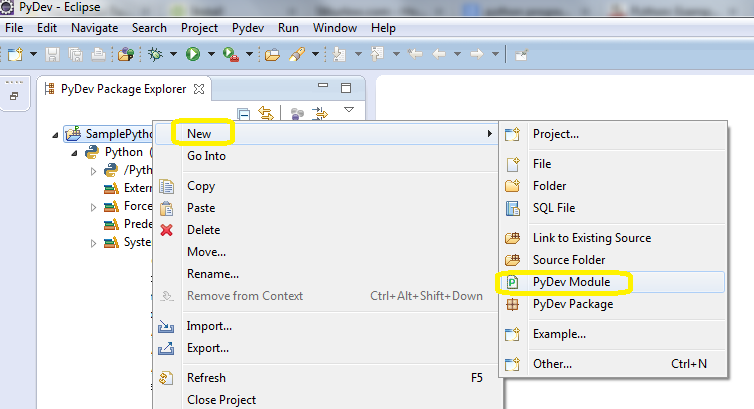
Task: Choose Delete in the context menu
Action: click(326, 230)
